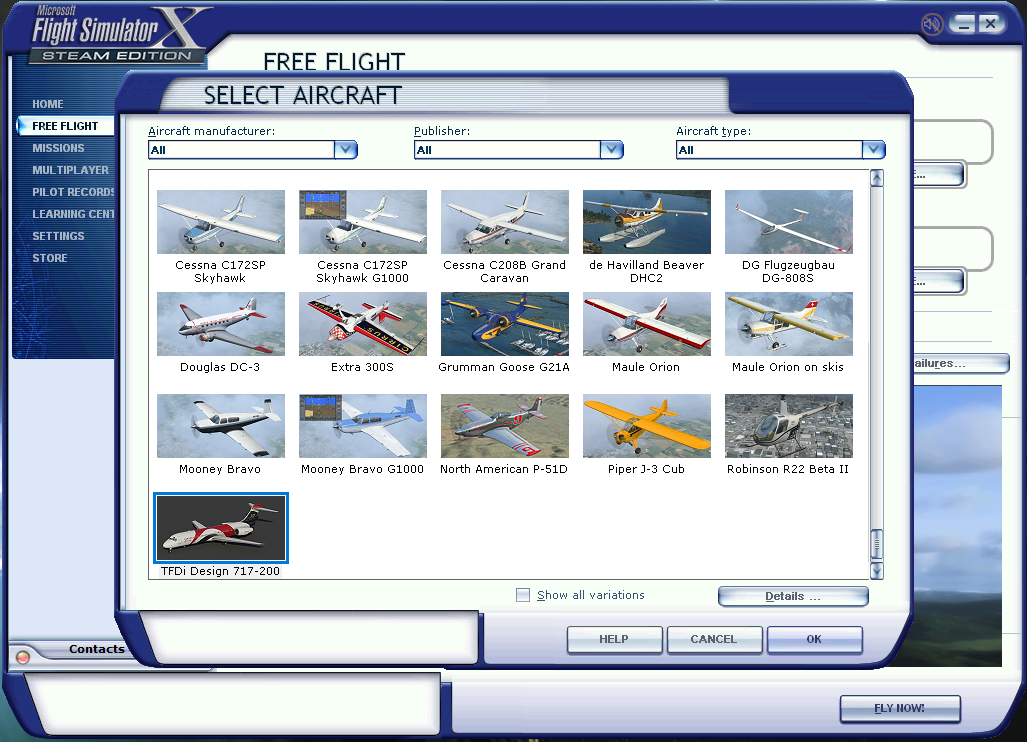
Task: Open the Aircraft type dropdown arrow
Action: pos(874,150)
